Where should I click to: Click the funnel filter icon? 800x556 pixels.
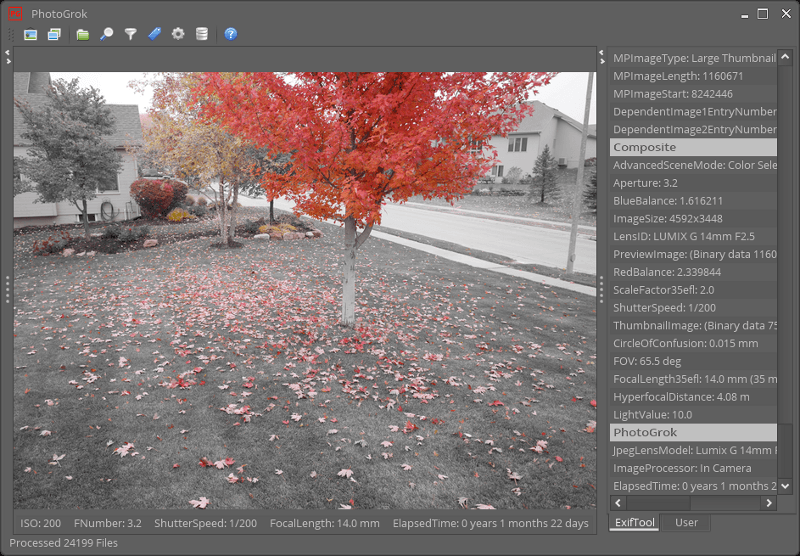click(x=130, y=34)
